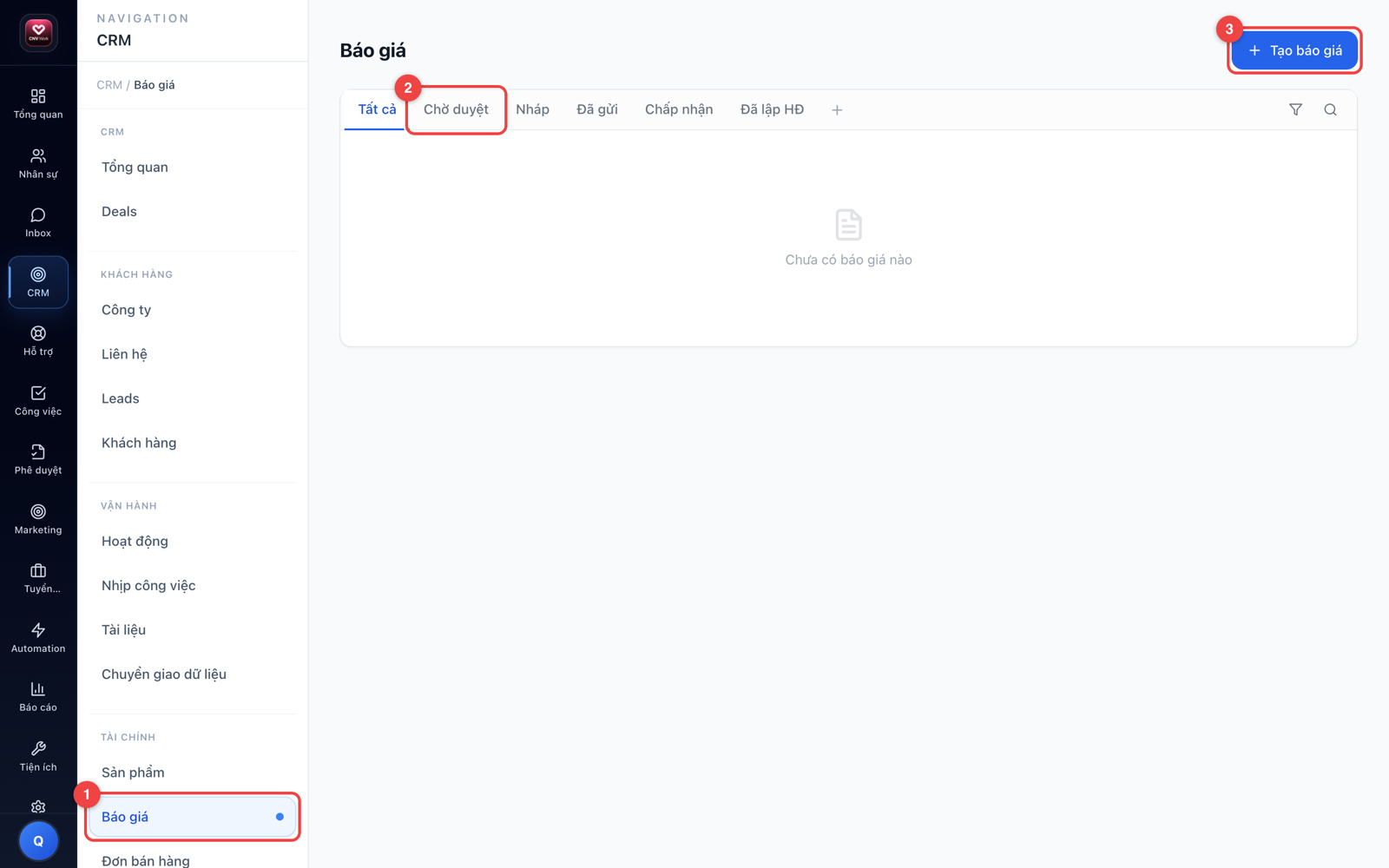Click the empty-state document icon

pyautogui.click(x=848, y=225)
